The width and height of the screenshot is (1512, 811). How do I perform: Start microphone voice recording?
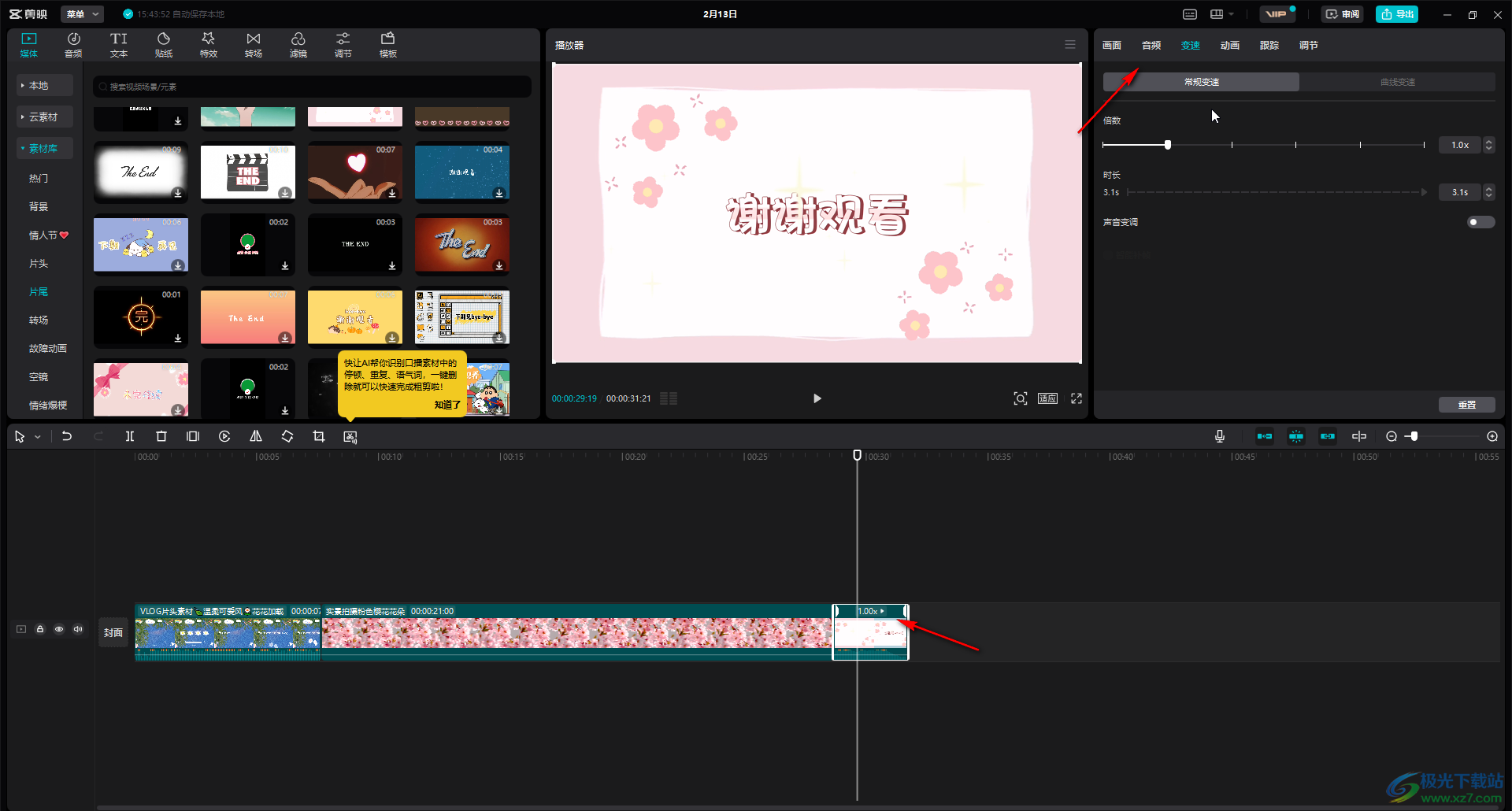(1220, 436)
